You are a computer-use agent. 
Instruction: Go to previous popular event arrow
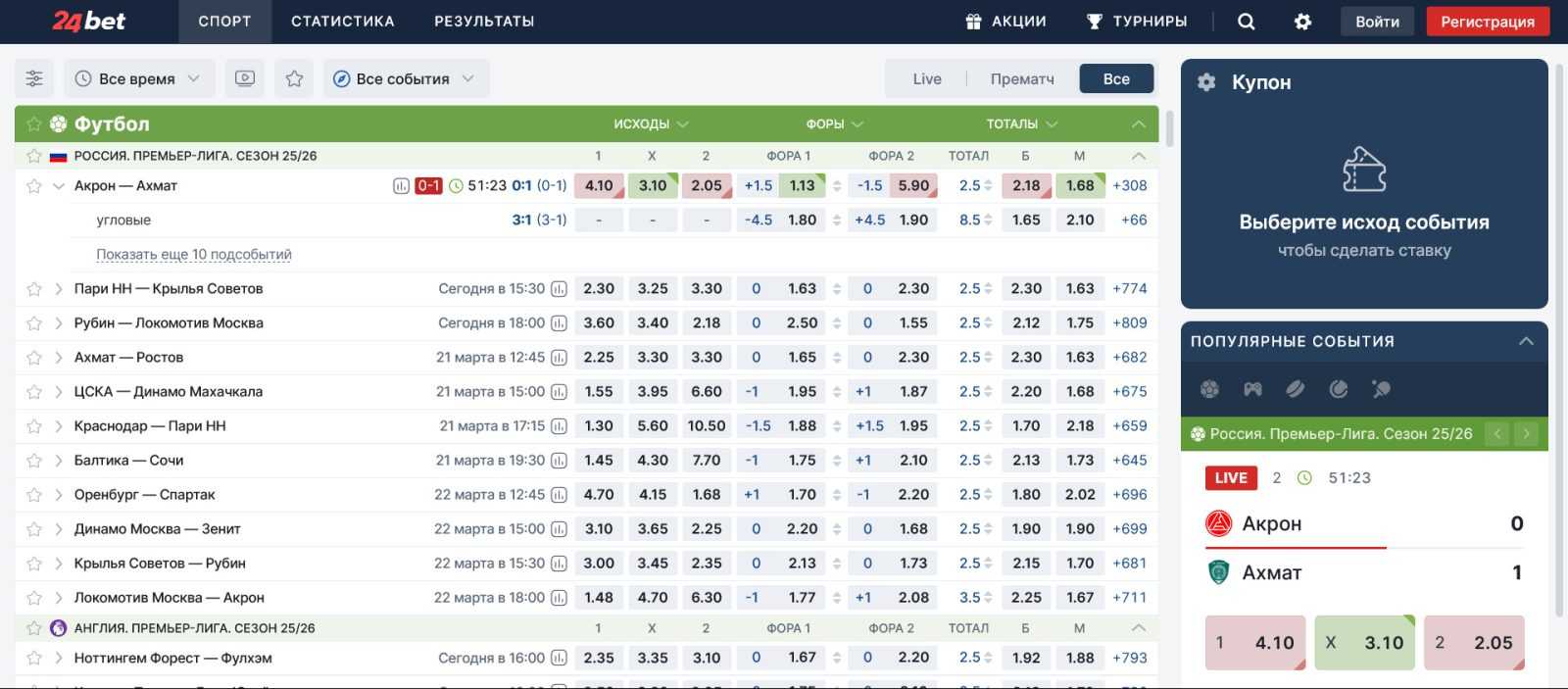pos(1497,433)
